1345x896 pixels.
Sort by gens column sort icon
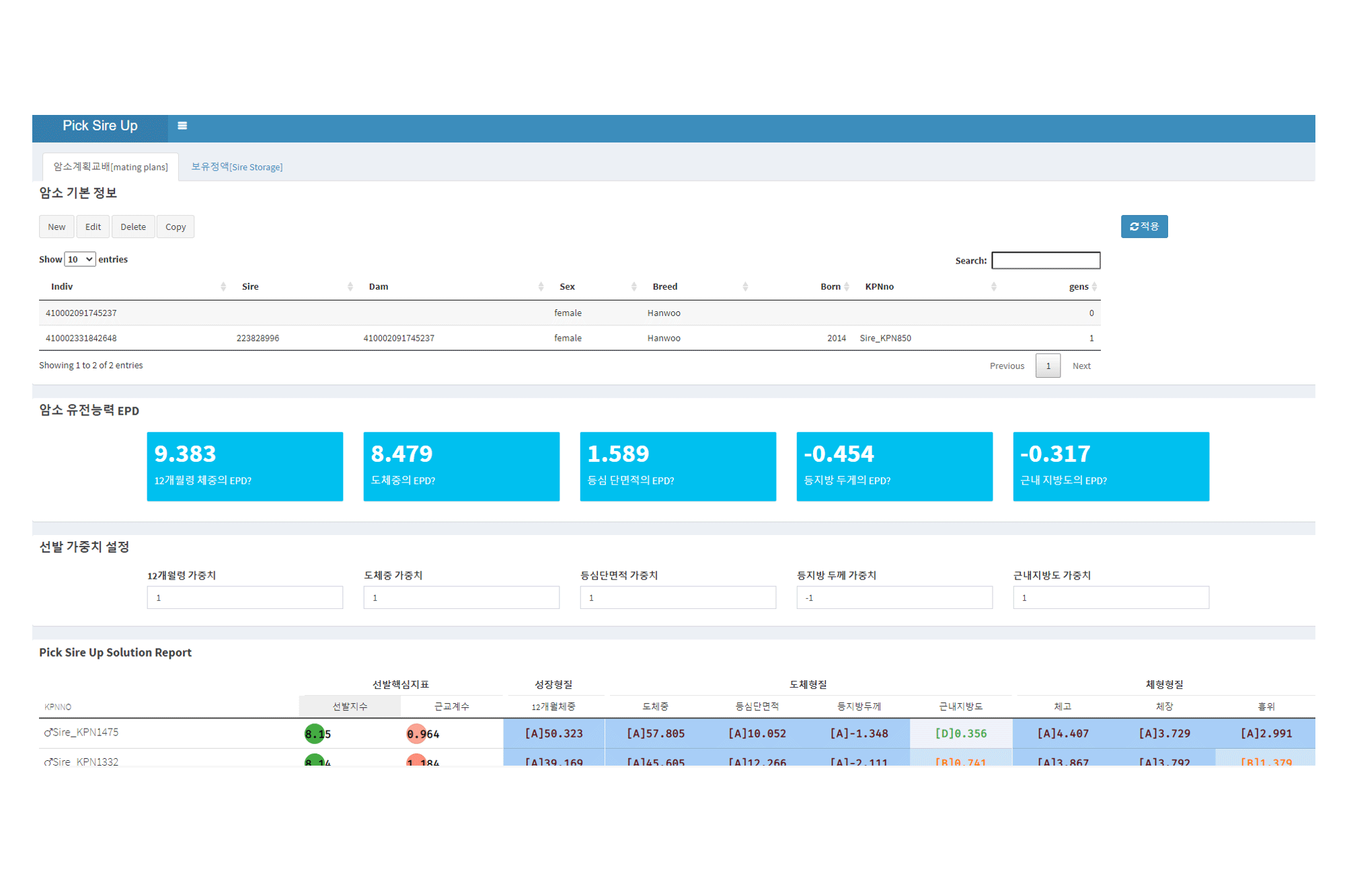[x=1094, y=287]
